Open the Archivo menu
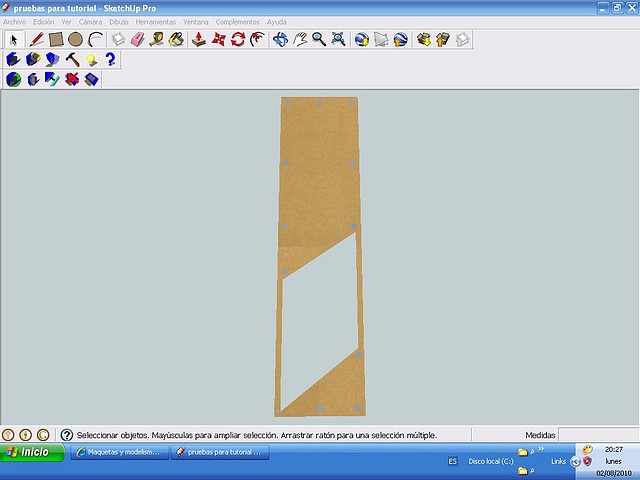The height and width of the screenshot is (480, 640). (x=15, y=22)
